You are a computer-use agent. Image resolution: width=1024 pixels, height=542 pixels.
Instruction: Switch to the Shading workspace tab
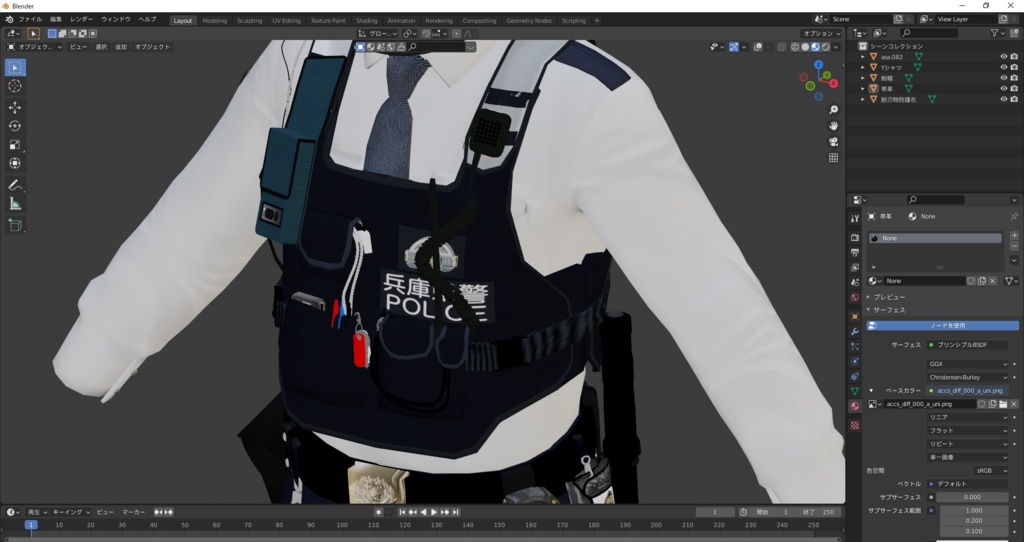click(366, 21)
